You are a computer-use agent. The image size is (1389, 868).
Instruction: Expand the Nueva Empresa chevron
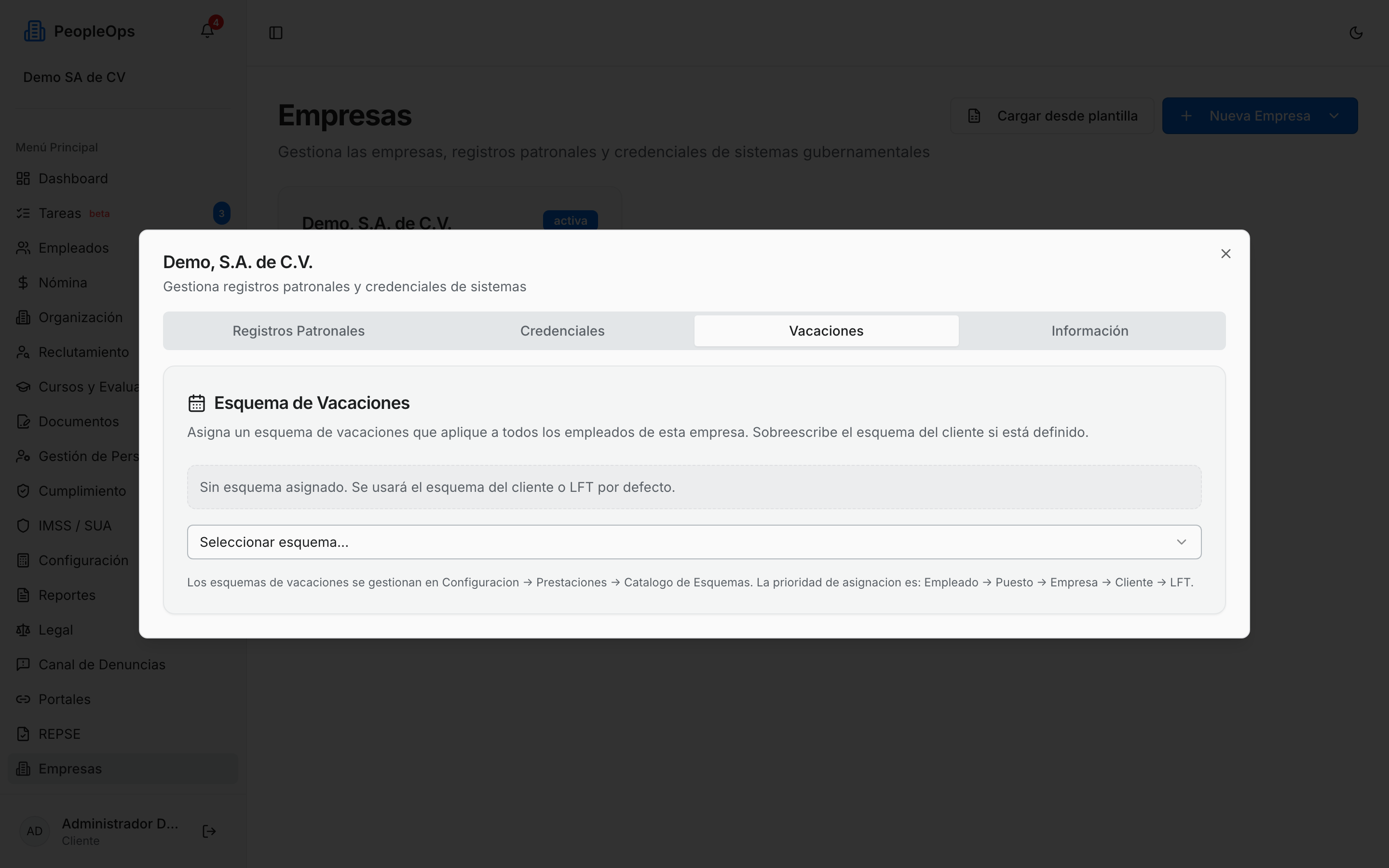(x=1334, y=116)
